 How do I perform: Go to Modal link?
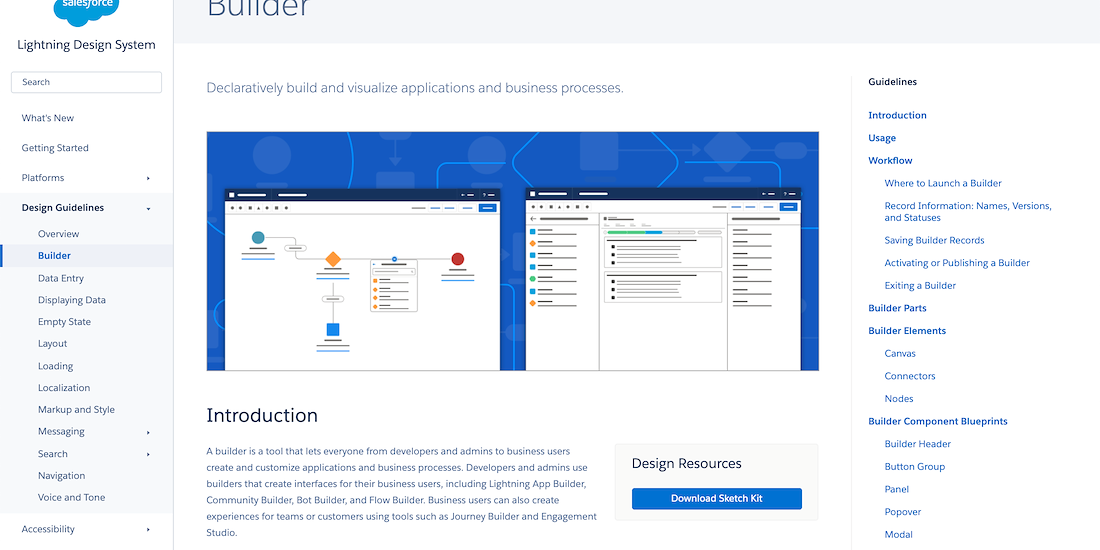coord(899,535)
